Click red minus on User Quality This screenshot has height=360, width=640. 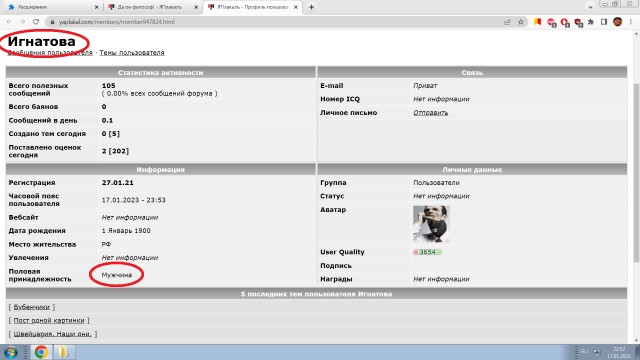click(416, 252)
